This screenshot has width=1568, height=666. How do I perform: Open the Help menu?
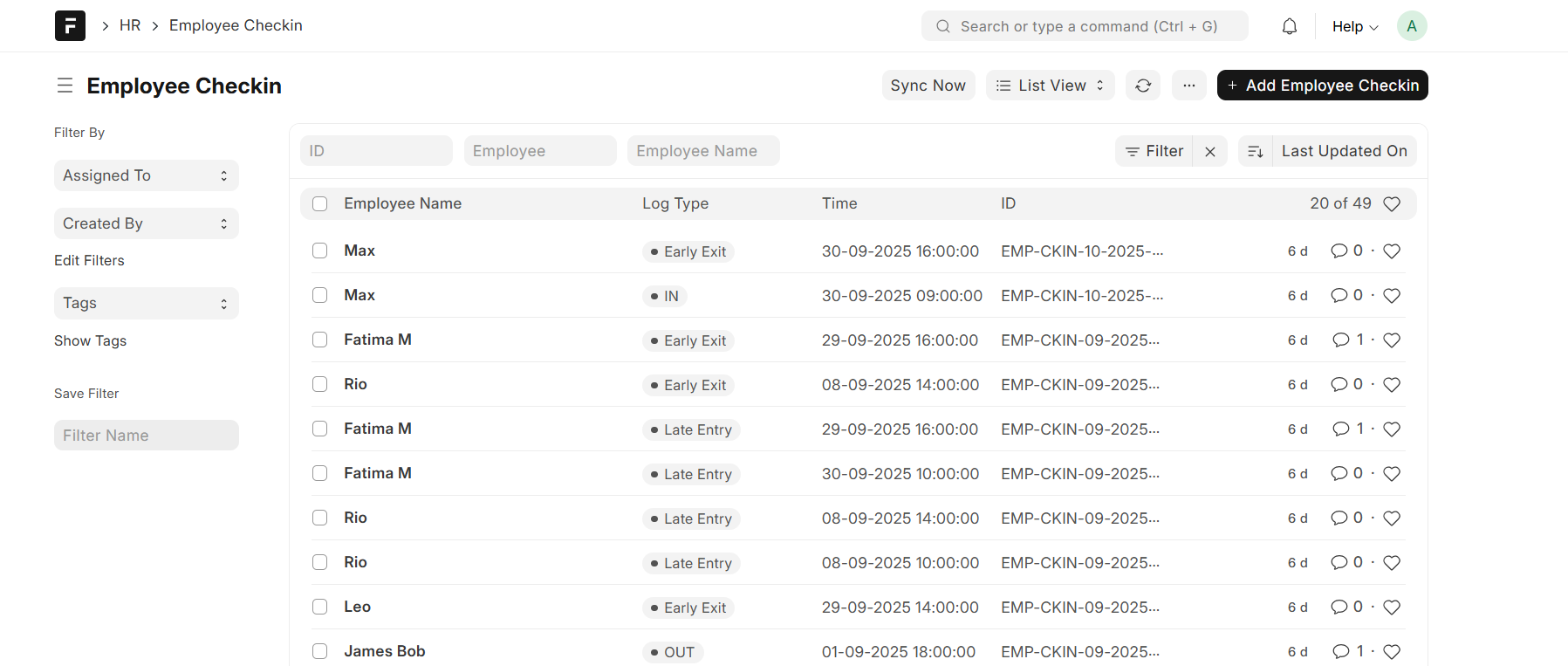click(x=1354, y=26)
